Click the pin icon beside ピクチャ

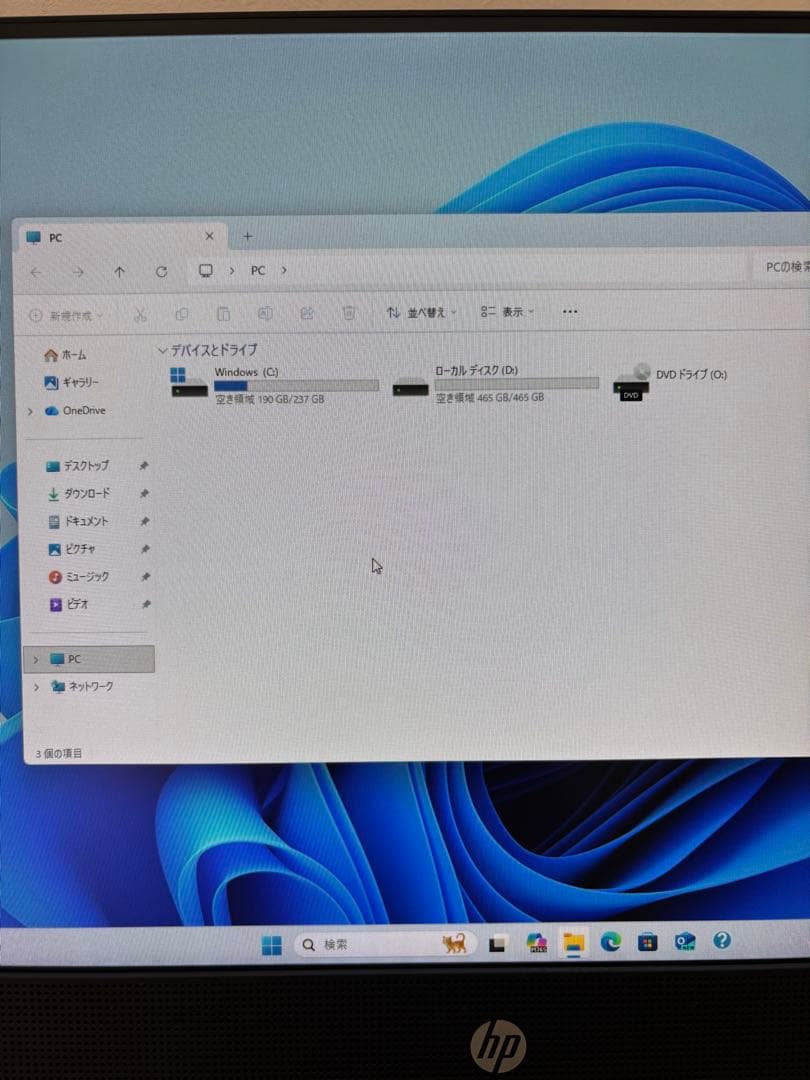(x=145, y=549)
